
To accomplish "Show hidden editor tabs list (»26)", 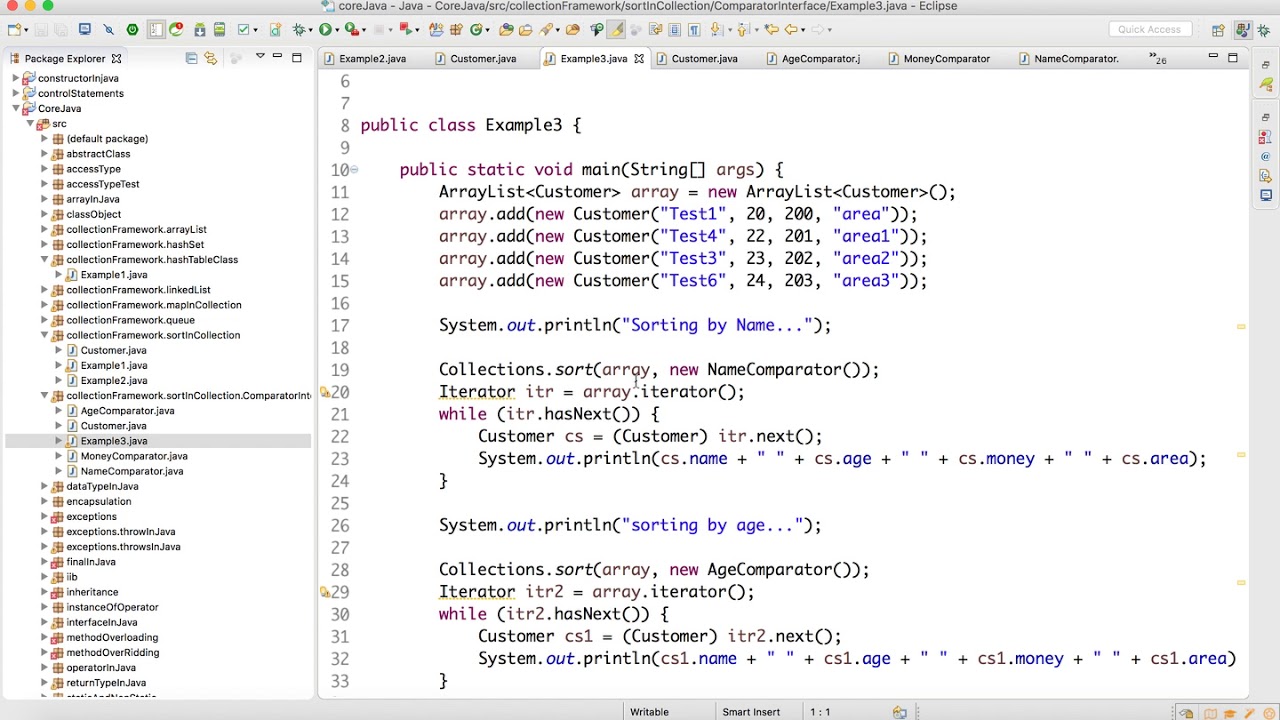I will pos(1157,59).
